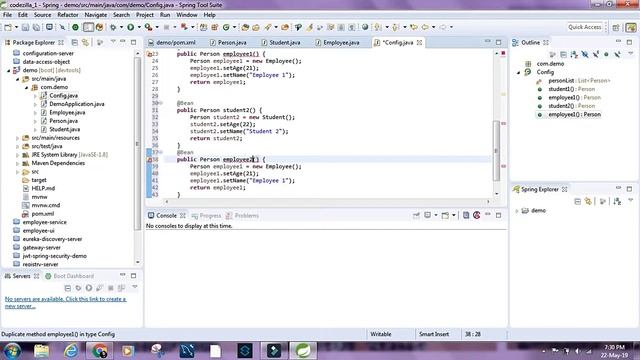The width and height of the screenshot is (640, 360).
Task: Toggle Hide Fields in Outline toolbar
Action: point(585,54)
